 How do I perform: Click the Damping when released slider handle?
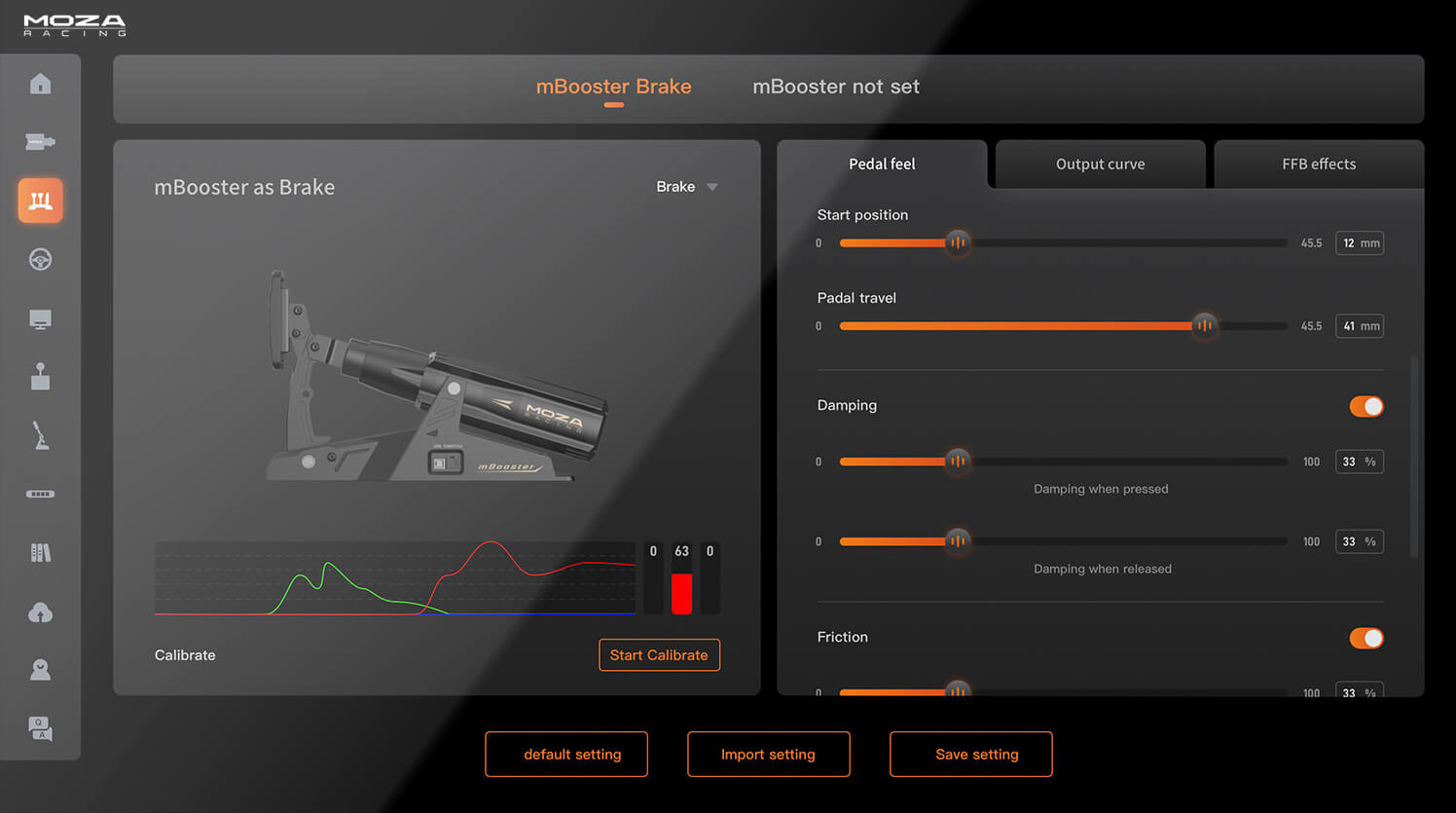click(958, 540)
